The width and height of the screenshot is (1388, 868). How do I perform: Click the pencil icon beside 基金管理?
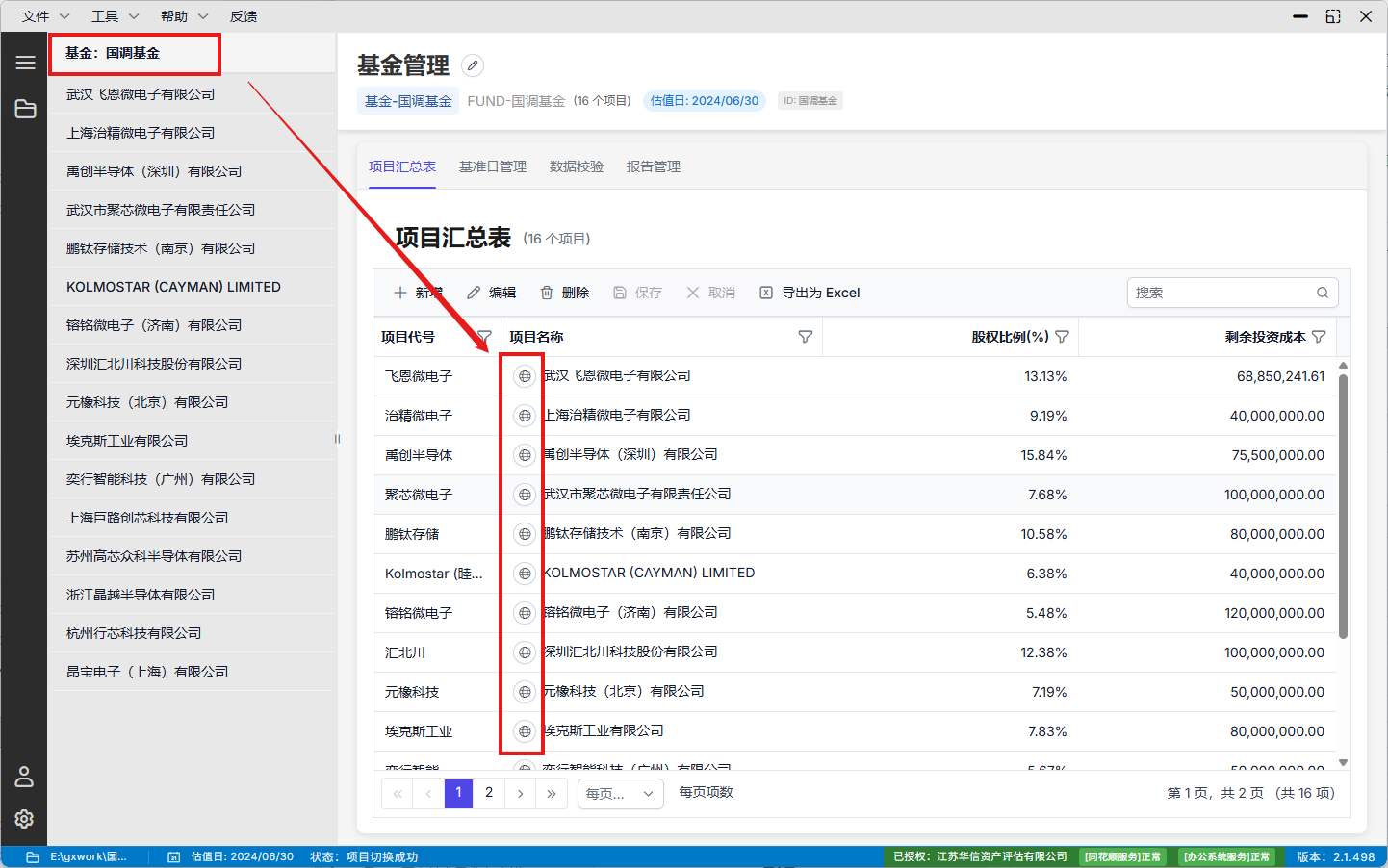[473, 65]
